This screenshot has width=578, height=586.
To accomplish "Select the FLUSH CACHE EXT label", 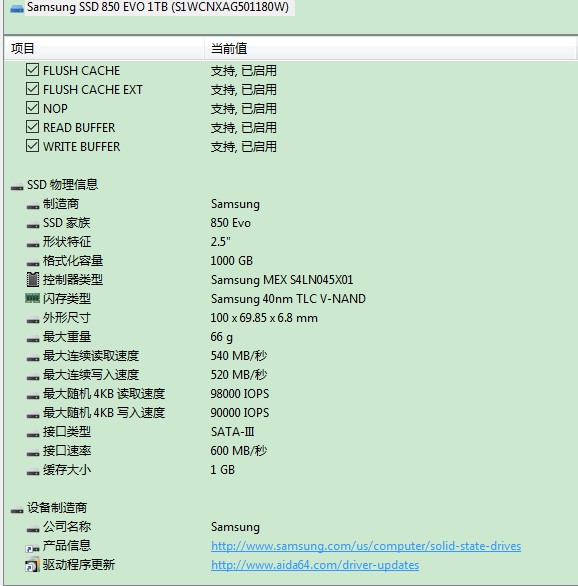I will 93,90.
